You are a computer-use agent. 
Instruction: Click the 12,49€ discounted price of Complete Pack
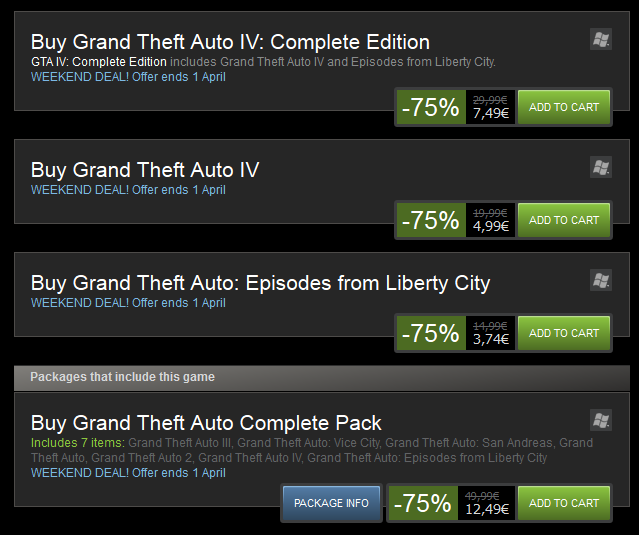[487, 509]
